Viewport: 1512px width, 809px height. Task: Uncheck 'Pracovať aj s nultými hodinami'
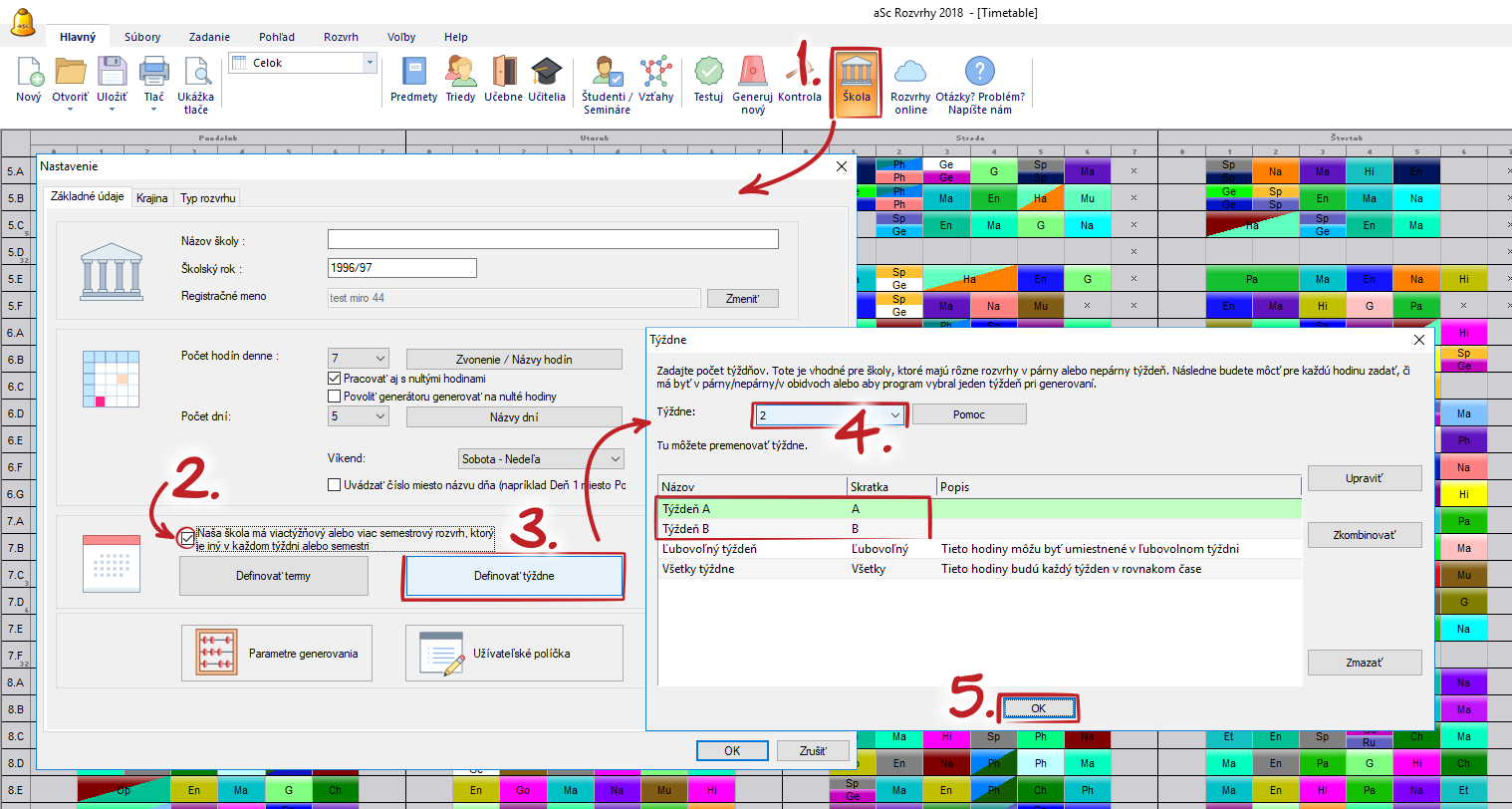(x=335, y=379)
